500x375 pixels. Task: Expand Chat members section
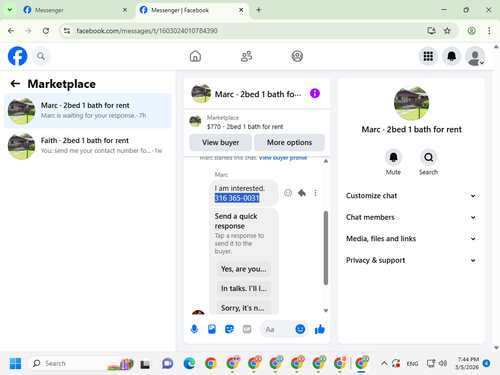tap(411, 217)
